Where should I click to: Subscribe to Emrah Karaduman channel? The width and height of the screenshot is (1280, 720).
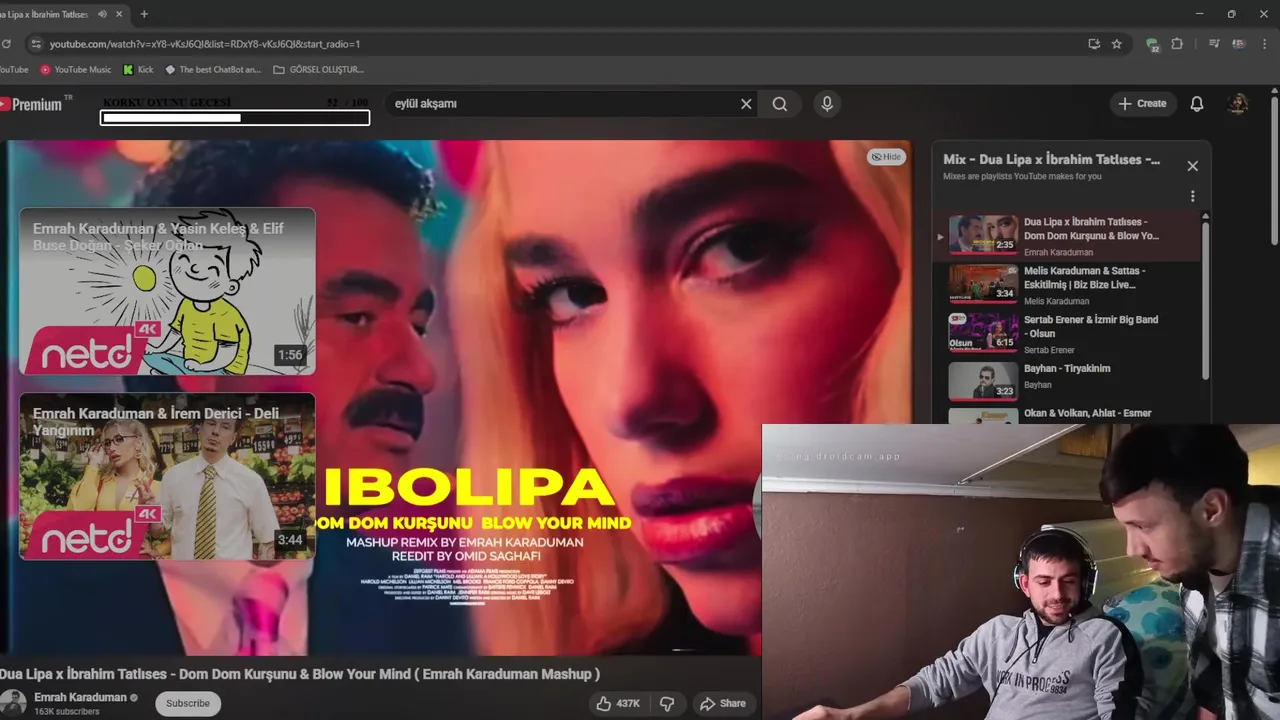point(188,703)
